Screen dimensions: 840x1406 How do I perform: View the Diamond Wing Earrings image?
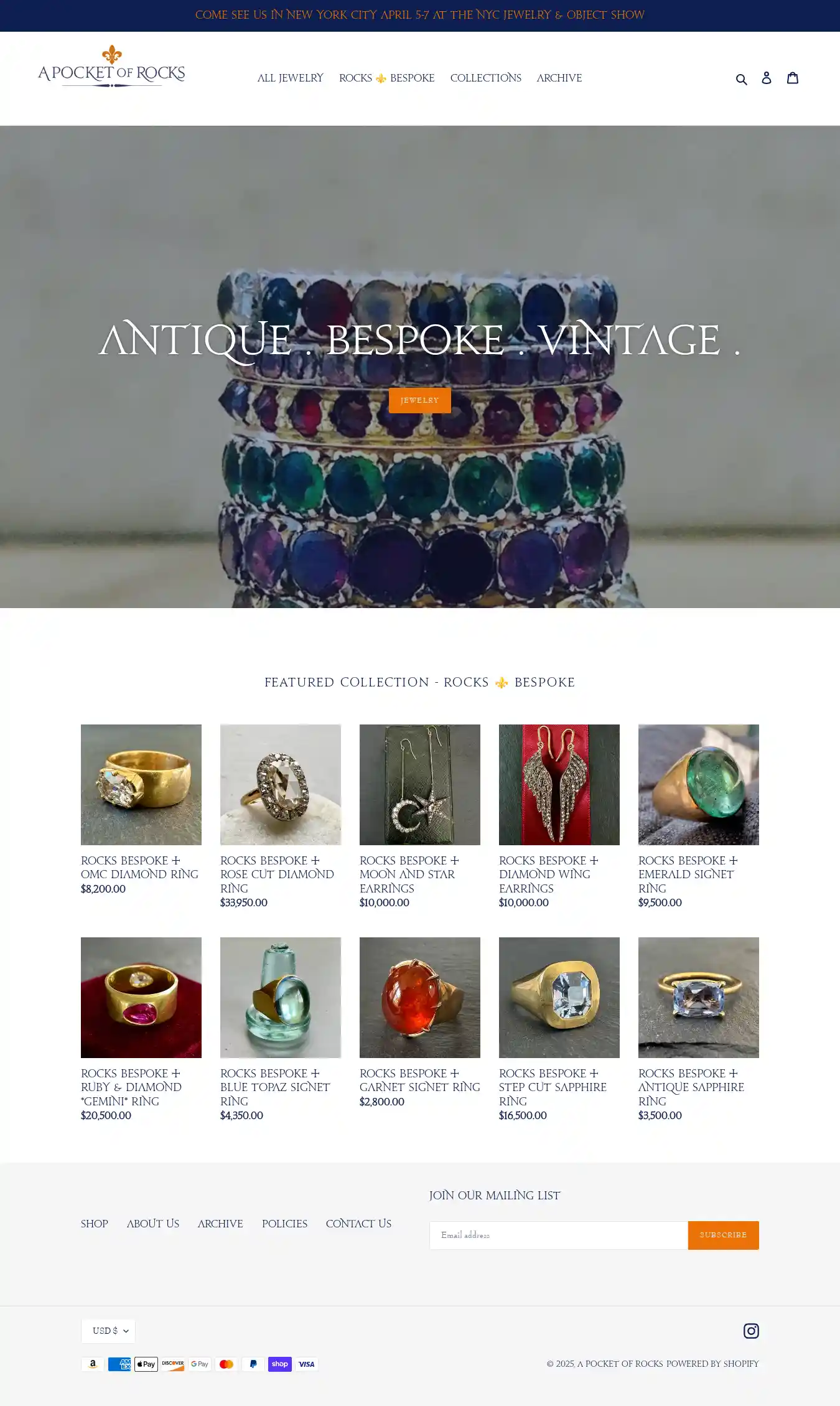click(559, 785)
